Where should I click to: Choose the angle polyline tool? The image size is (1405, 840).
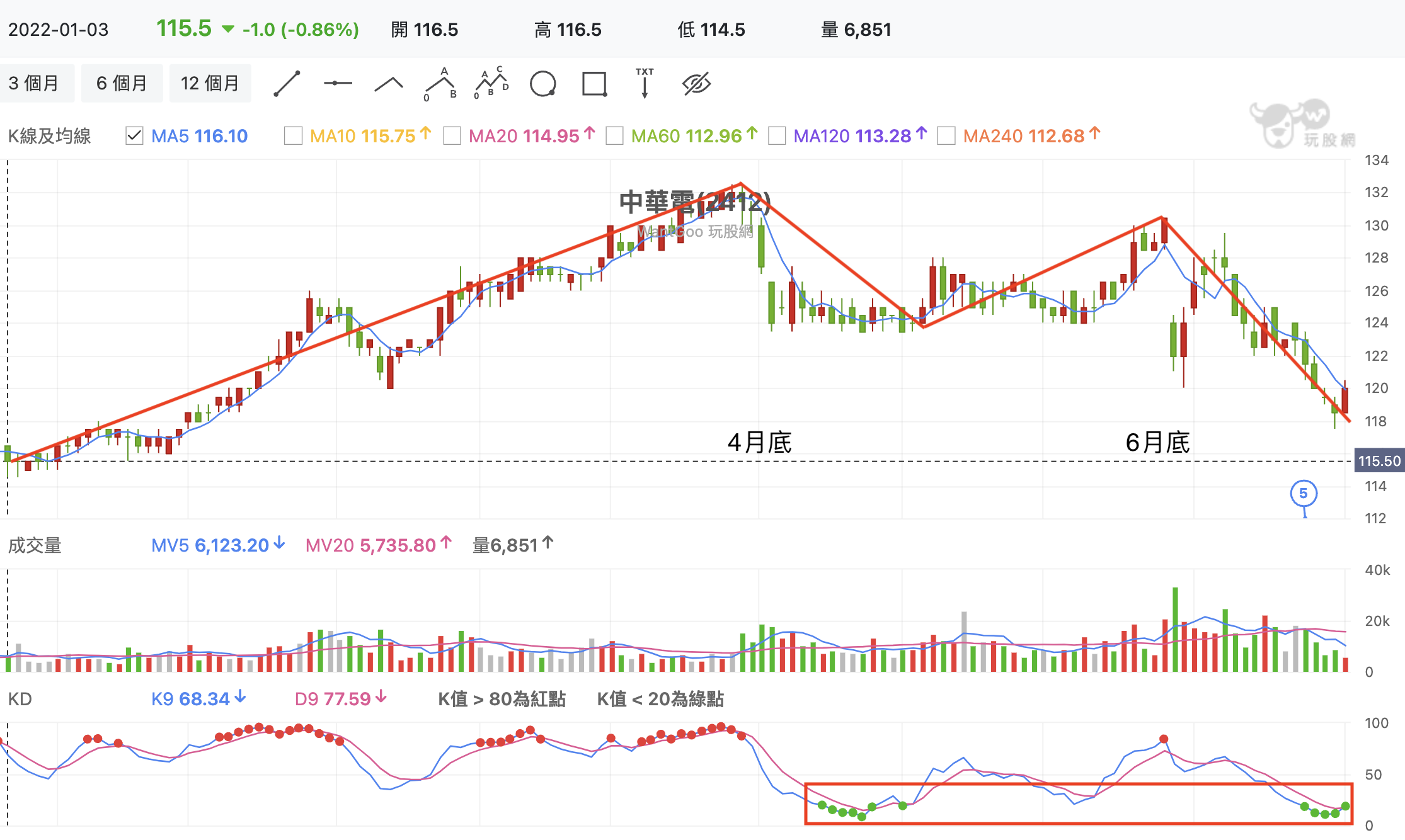(x=389, y=84)
